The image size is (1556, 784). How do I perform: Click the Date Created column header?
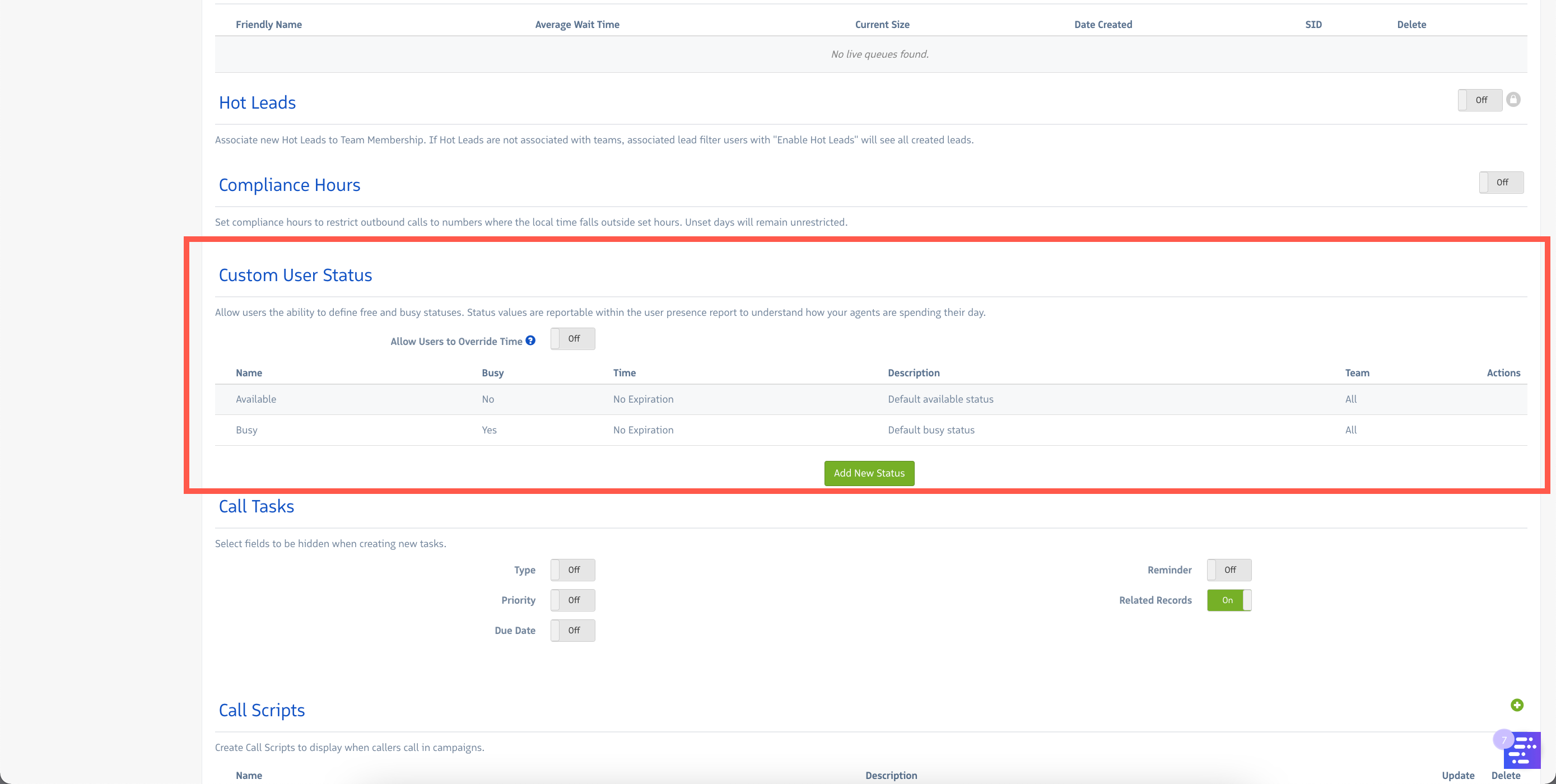tap(1102, 25)
